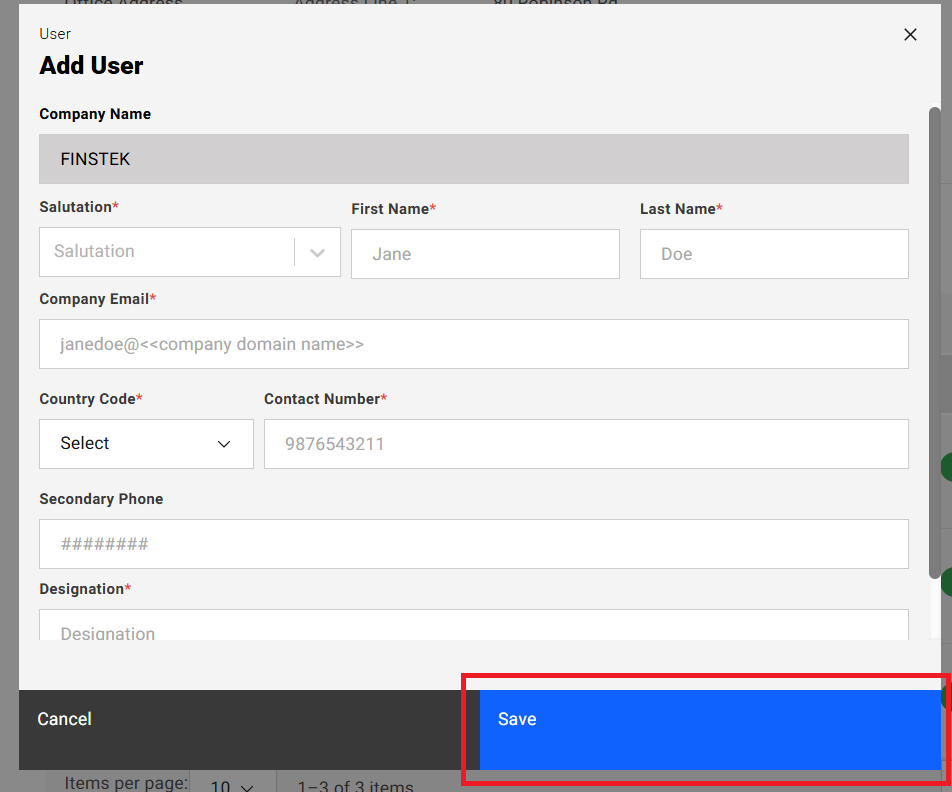
Task: Focus the First Name field
Action: coord(485,254)
